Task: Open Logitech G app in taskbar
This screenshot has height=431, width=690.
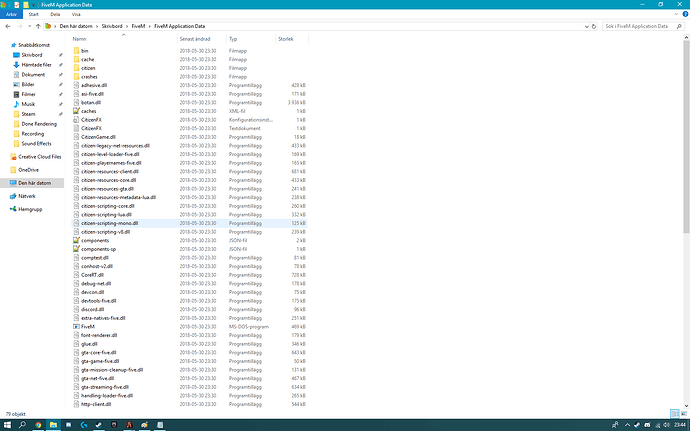Action: (x=84, y=425)
